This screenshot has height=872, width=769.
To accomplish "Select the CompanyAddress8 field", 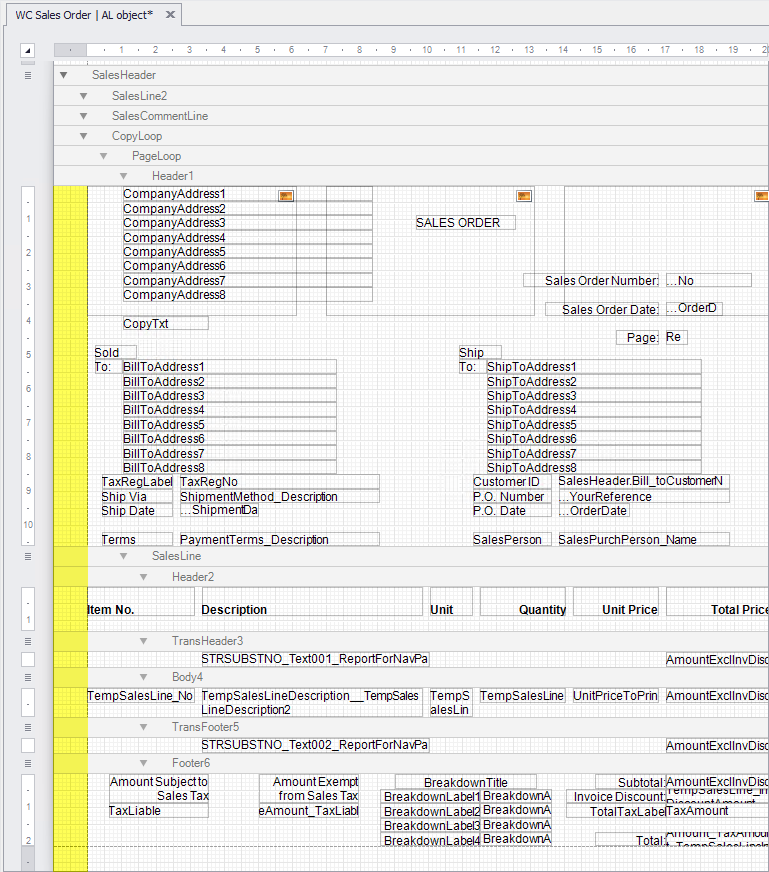I will tap(247, 295).
